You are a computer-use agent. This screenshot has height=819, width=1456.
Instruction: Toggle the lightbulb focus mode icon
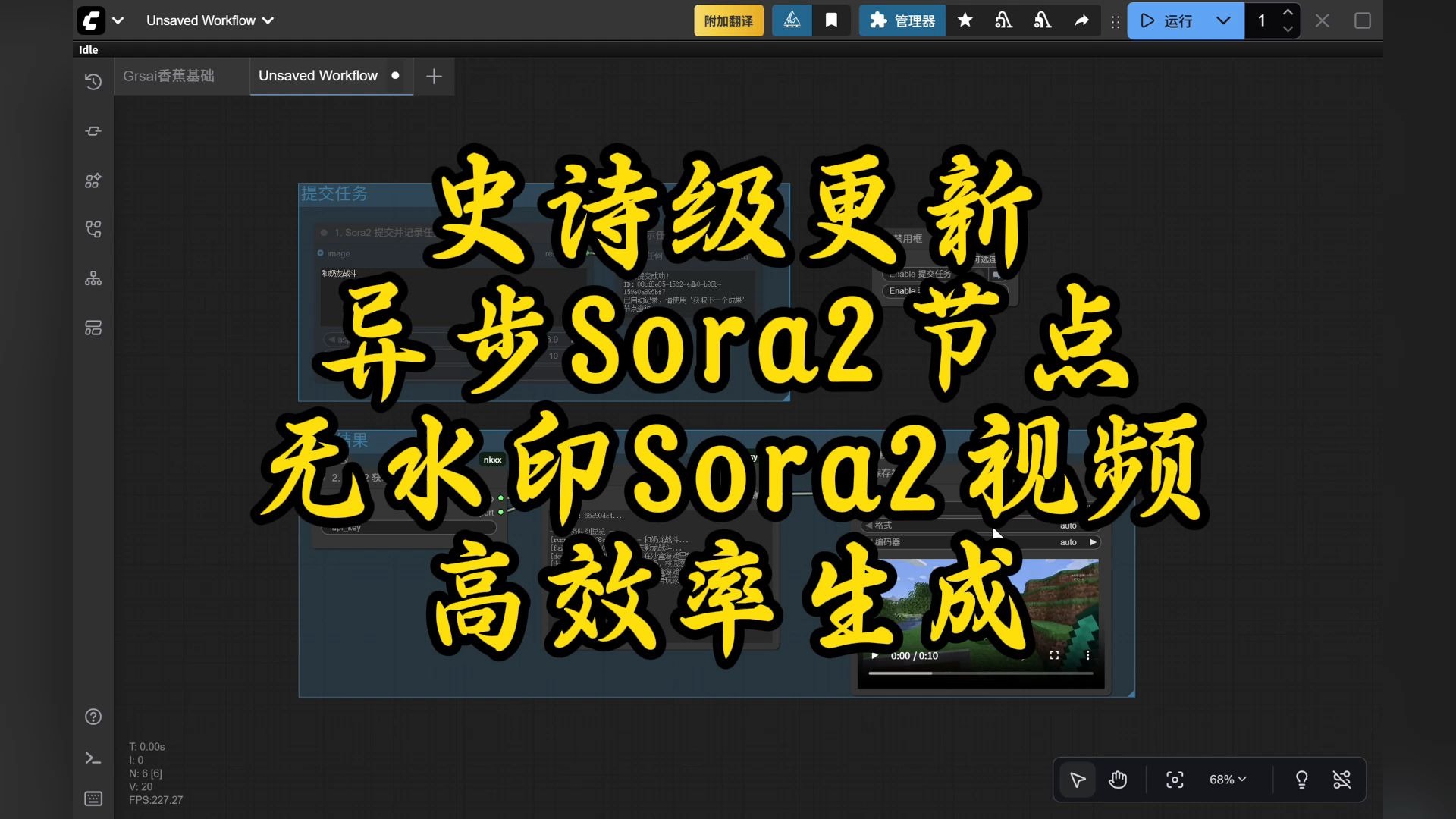click(1301, 780)
